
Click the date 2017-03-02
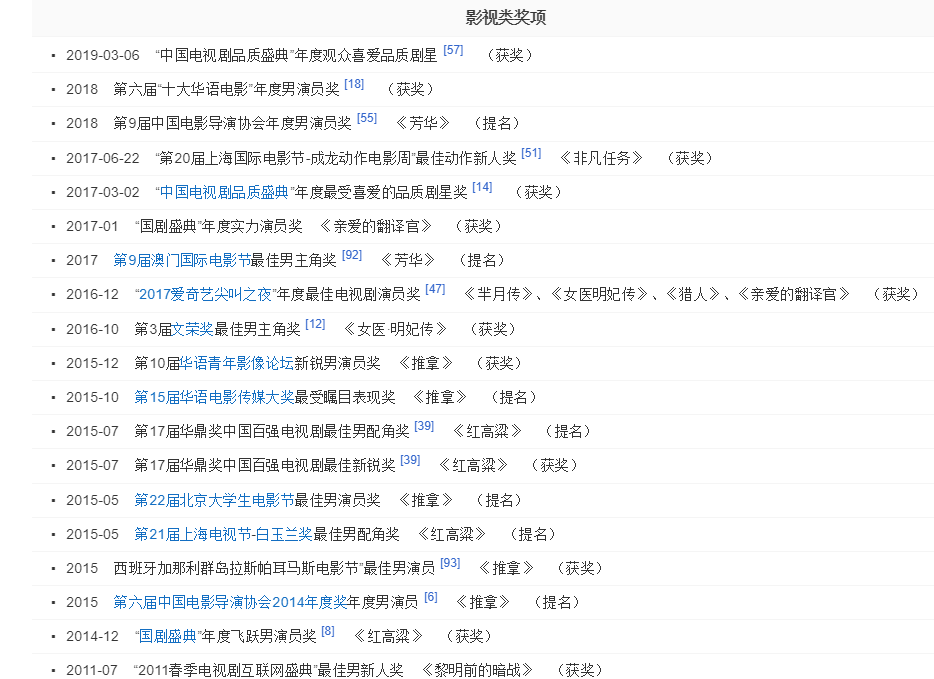point(102,192)
